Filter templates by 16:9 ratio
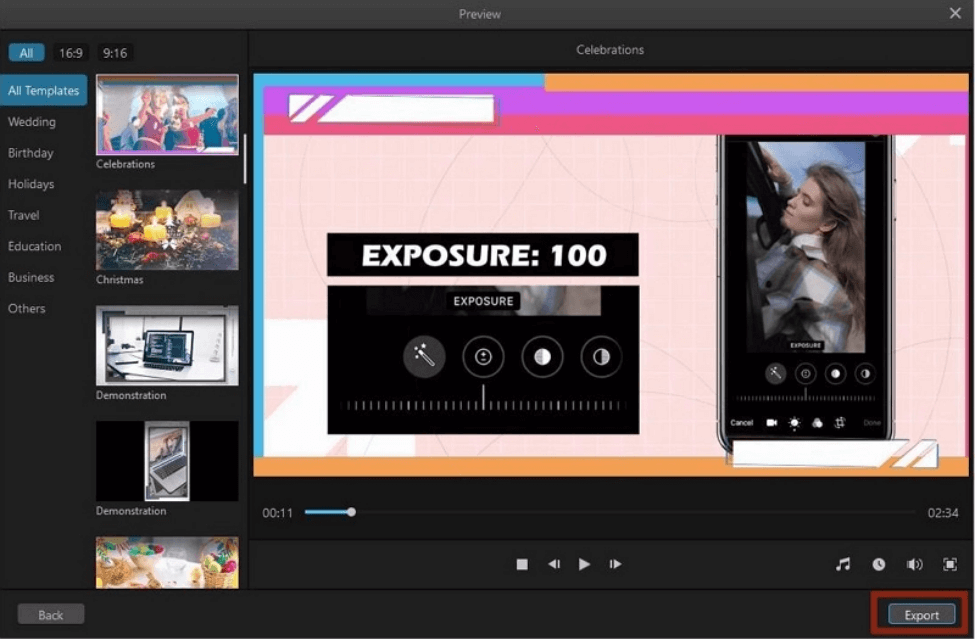The image size is (977, 639). point(70,53)
